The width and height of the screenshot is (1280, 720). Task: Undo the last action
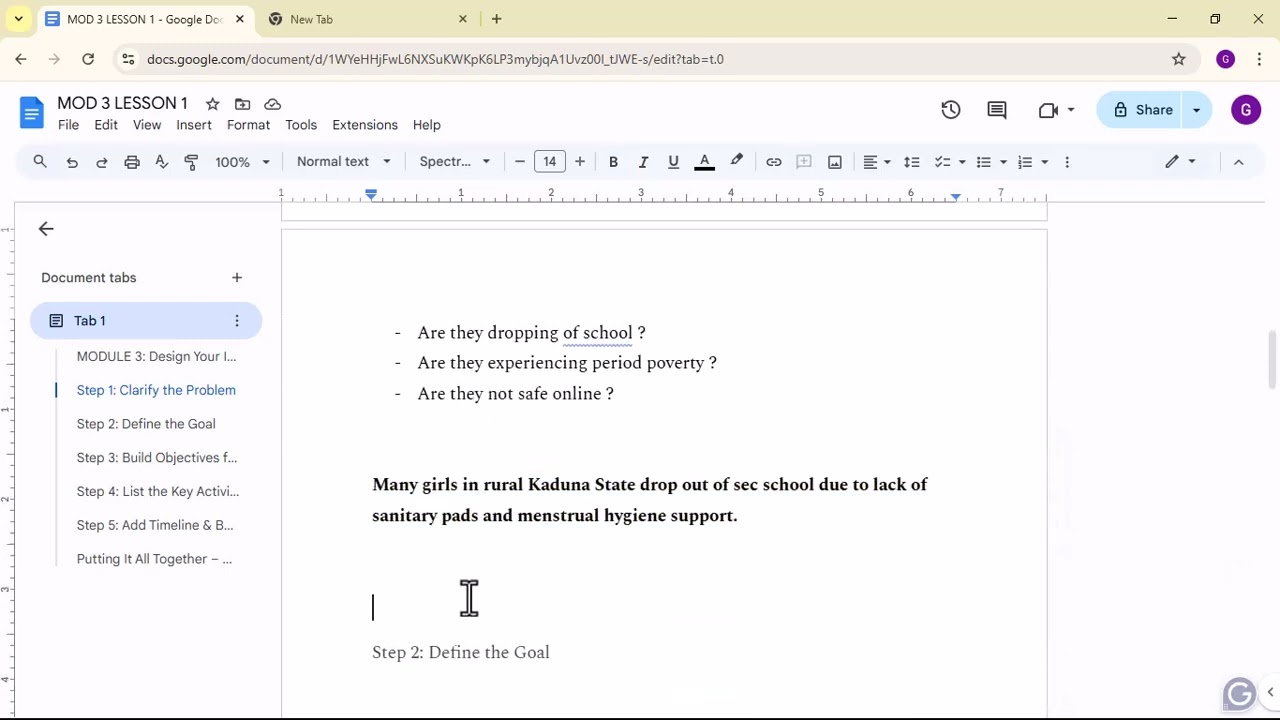[72, 162]
